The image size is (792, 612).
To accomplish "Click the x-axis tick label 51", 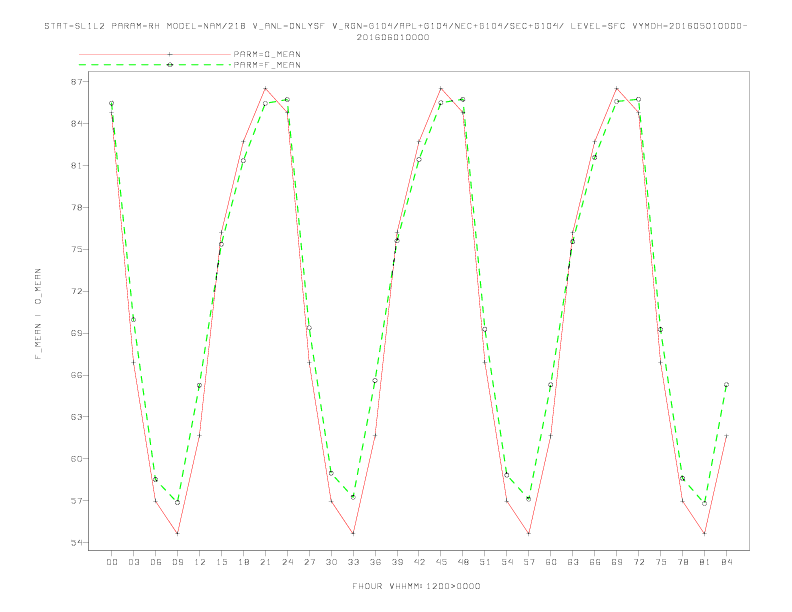I will pos(485,562).
